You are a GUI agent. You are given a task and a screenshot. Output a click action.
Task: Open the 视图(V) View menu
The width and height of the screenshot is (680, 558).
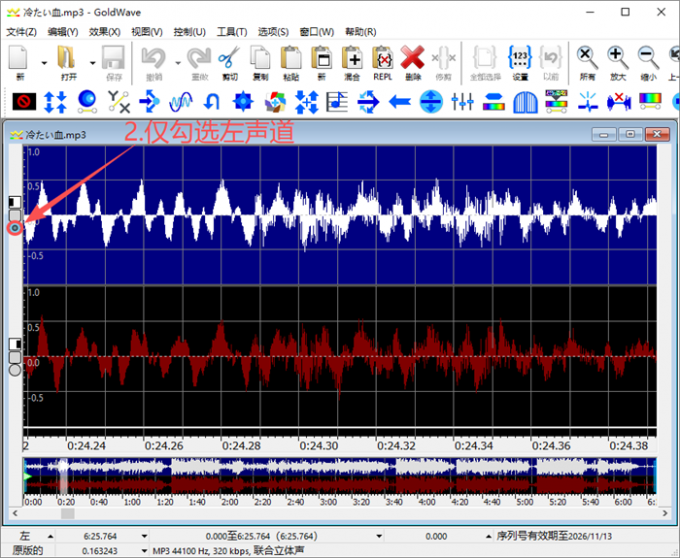pyautogui.click(x=147, y=32)
